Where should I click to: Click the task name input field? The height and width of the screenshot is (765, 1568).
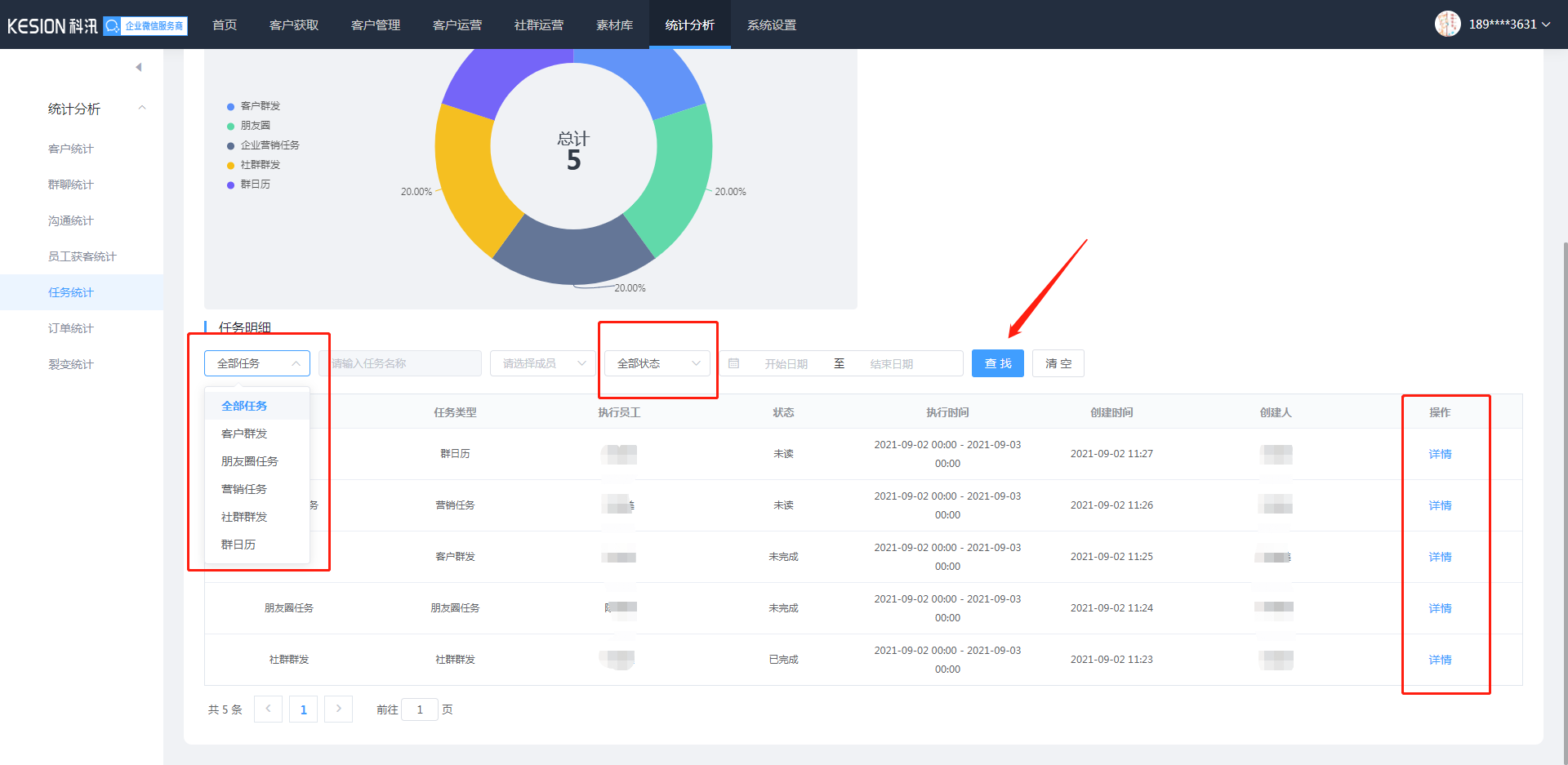pos(402,363)
